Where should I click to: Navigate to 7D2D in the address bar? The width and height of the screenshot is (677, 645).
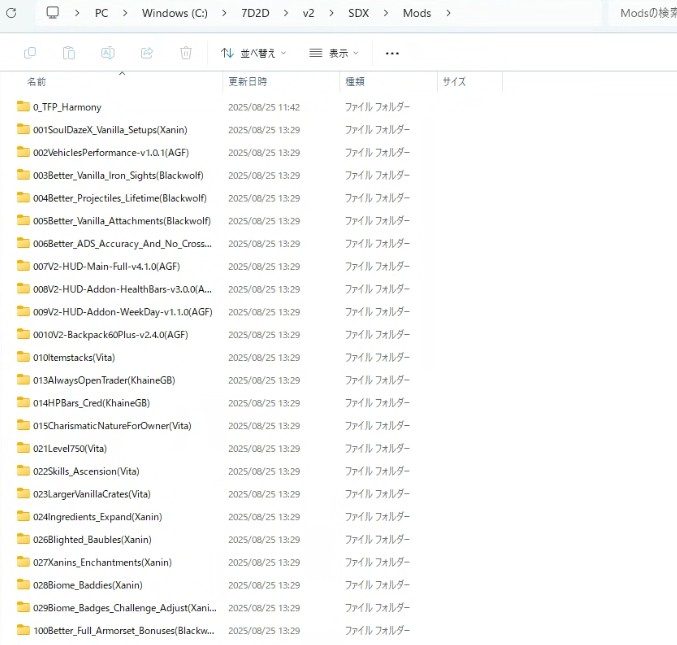click(x=255, y=13)
